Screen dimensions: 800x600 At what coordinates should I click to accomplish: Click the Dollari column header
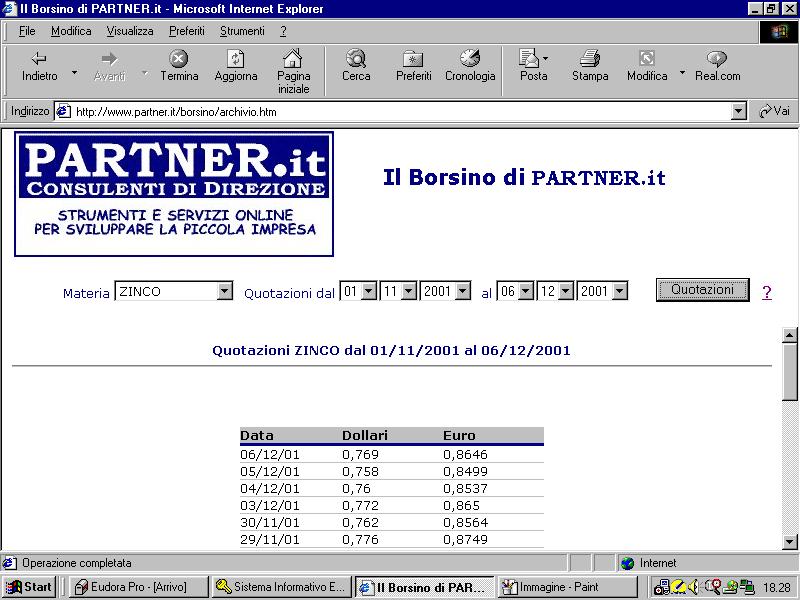(x=365, y=435)
